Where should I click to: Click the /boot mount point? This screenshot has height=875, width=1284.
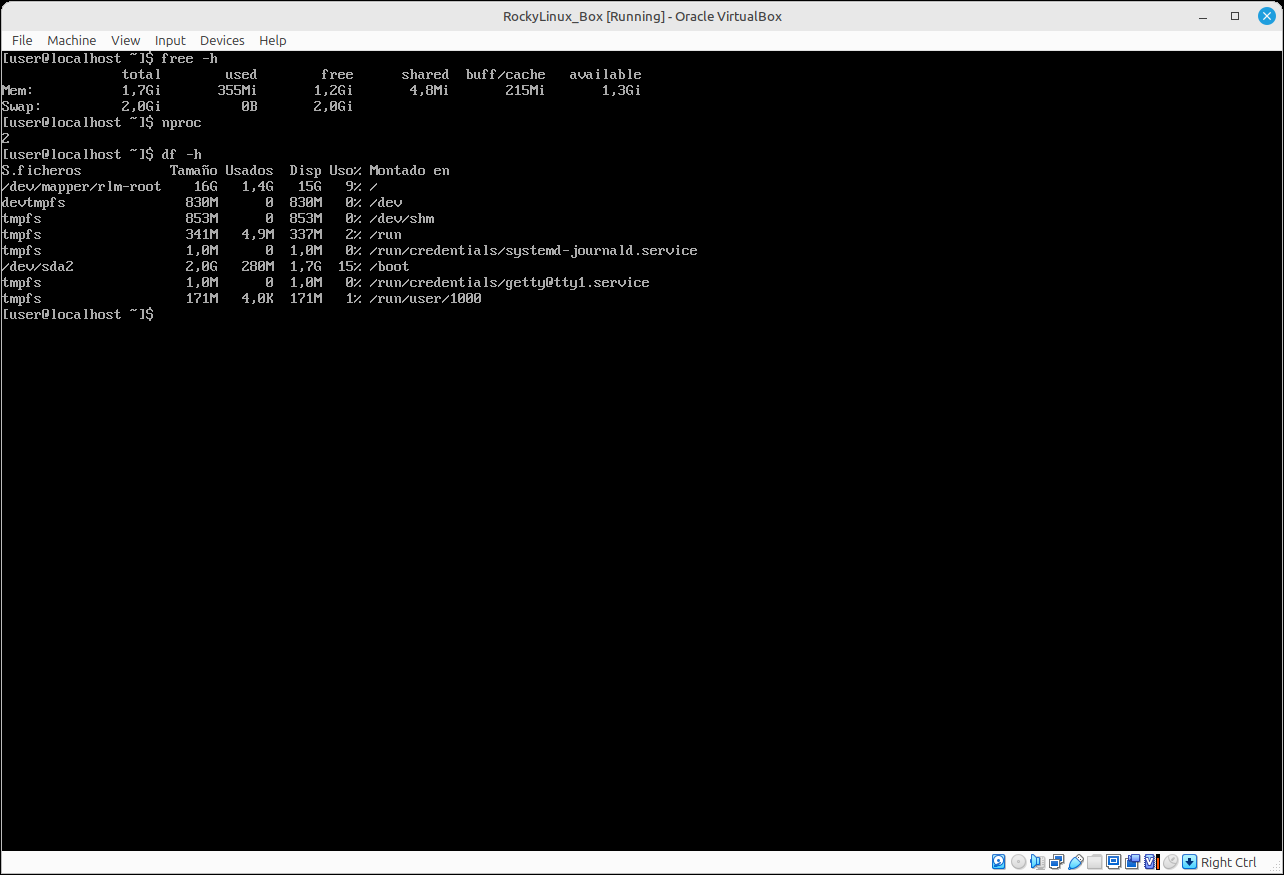point(390,267)
